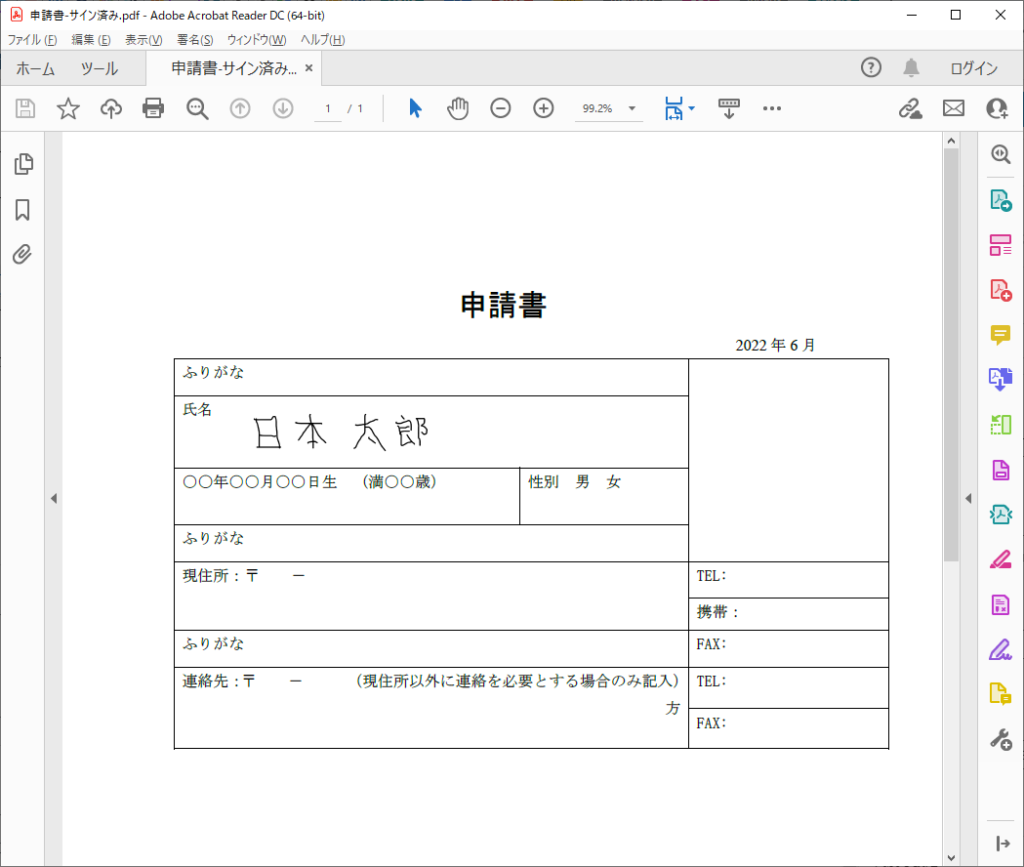Screen dimensions: 1024x867
Task: Open the Organize Pages tool
Action: pyautogui.click(x=1000, y=246)
